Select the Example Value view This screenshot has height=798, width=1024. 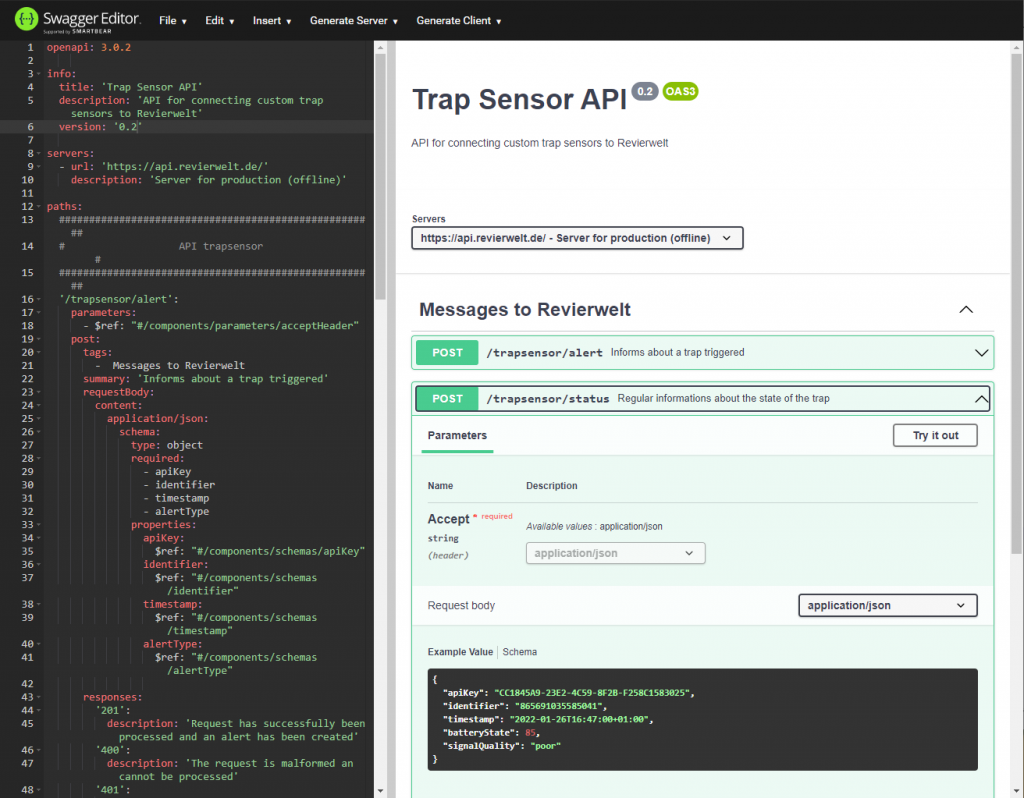(460, 652)
